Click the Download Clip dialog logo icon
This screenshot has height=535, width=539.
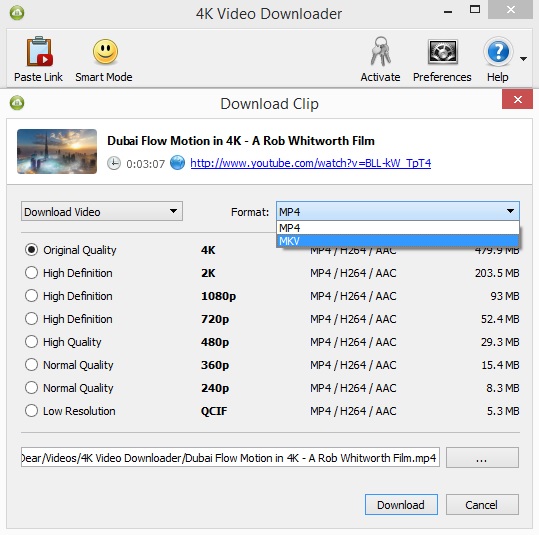point(17,103)
